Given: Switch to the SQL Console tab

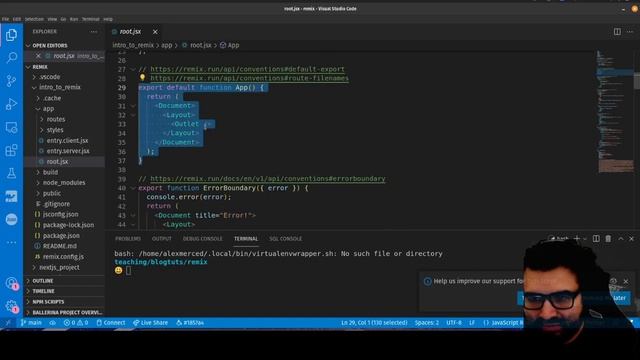Looking at the screenshot, I should [x=285, y=239].
